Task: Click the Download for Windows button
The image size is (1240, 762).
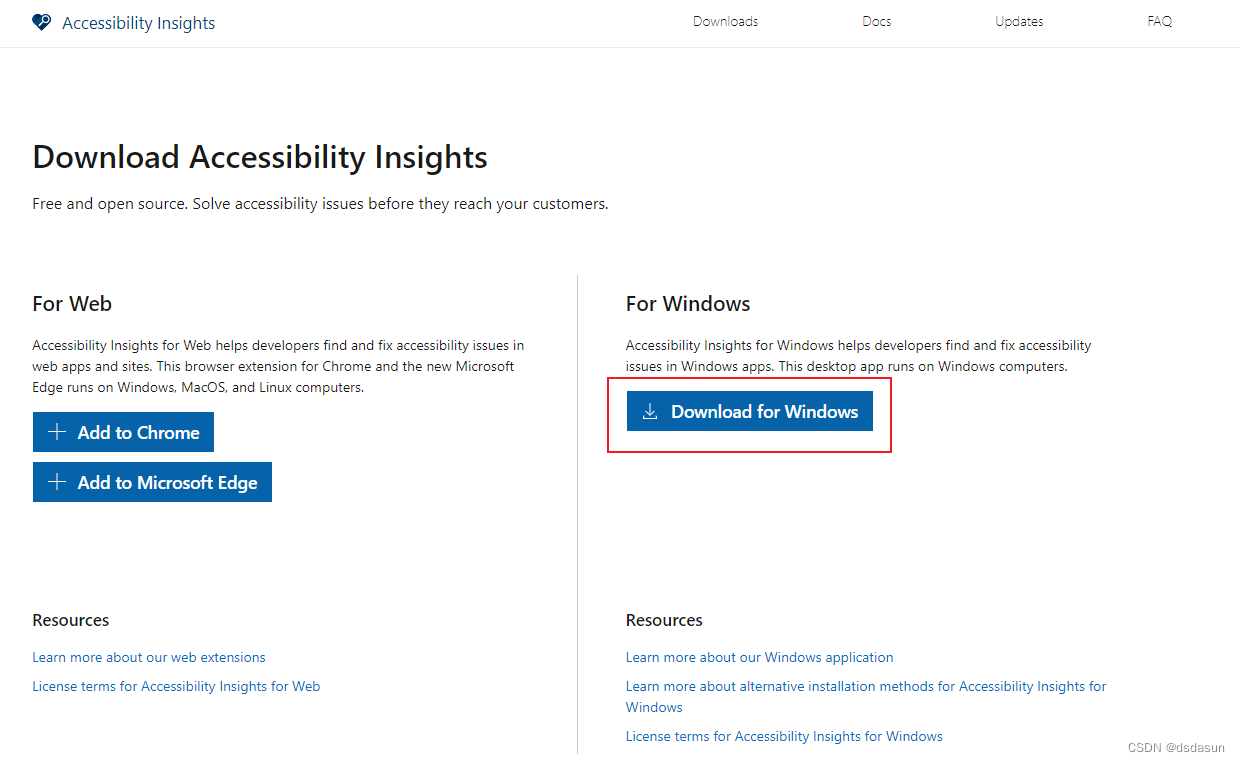Action: [x=749, y=411]
